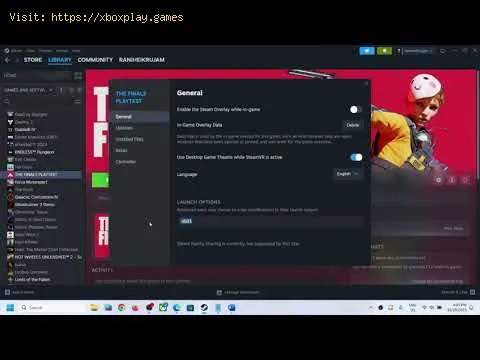The height and width of the screenshot is (360, 480).
Task: Open Friends & Chat at the bottom right
Action: [458, 292]
